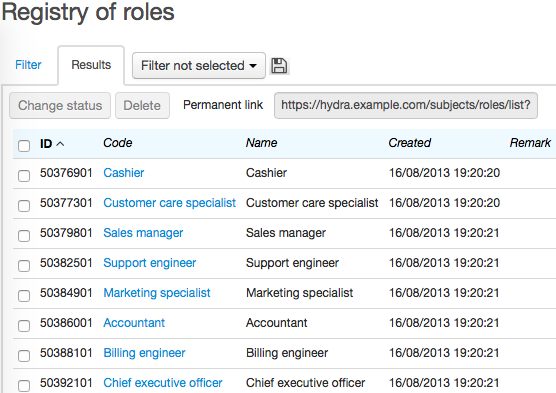The height and width of the screenshot is (393, 556).
Task: Click ID 50379801 cell
Action: click(x=66, y=233)
